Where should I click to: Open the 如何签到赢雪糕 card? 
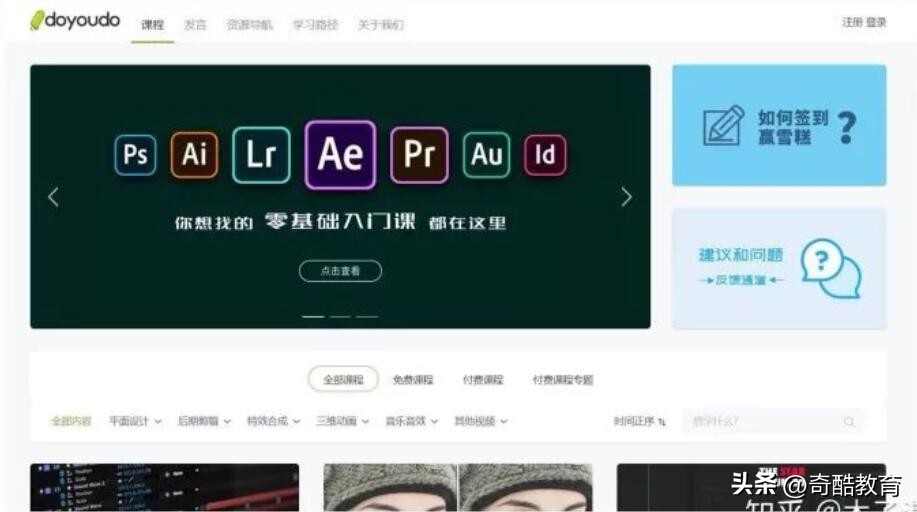point(779,125)
